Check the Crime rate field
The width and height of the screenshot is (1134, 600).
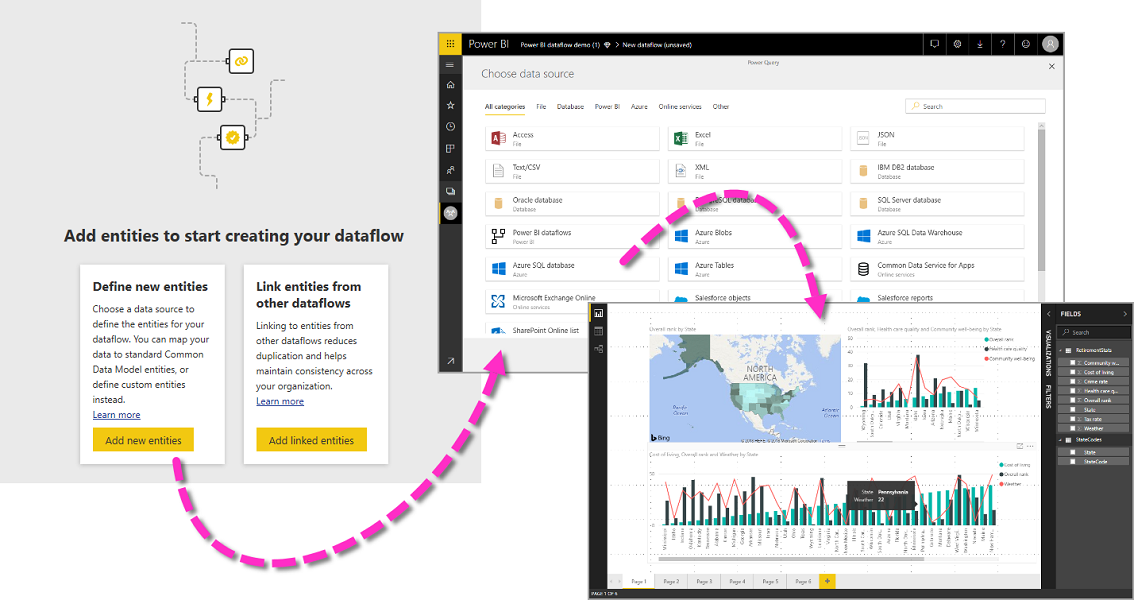click(1073, 382)
